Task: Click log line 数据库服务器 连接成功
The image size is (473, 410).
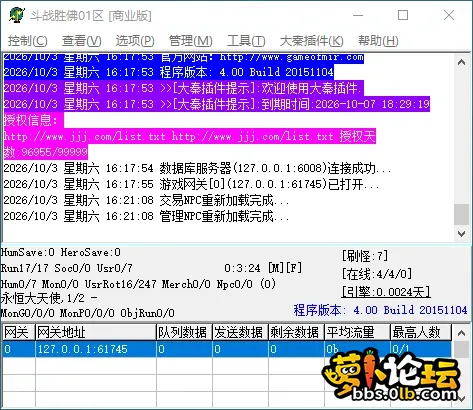Action: point(197,168)
